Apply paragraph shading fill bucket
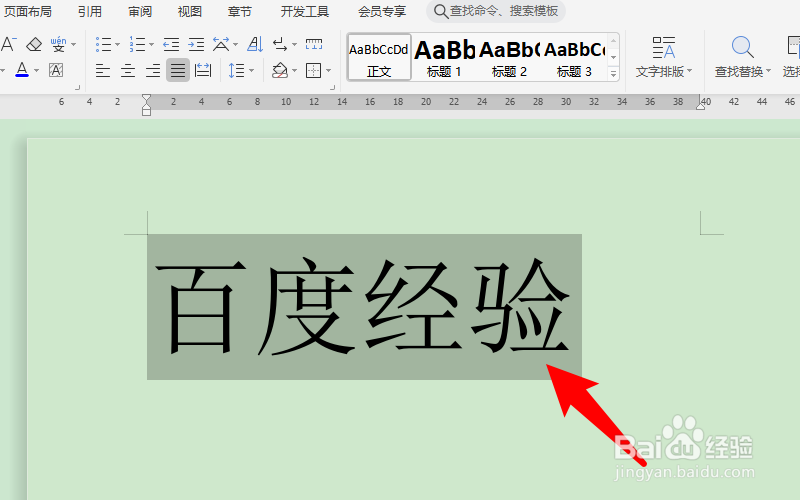Viewport: 800px width, 500px height. (280, 70)
